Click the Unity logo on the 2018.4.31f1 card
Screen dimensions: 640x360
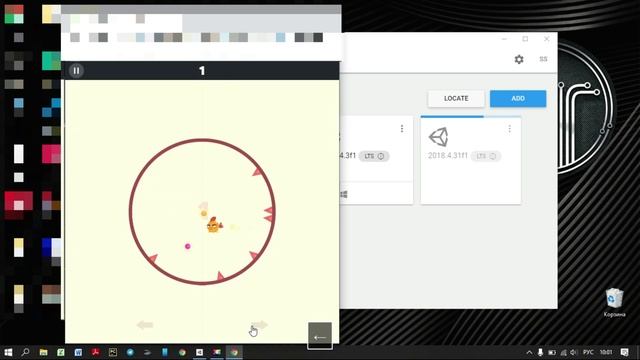tap(438, 137)
